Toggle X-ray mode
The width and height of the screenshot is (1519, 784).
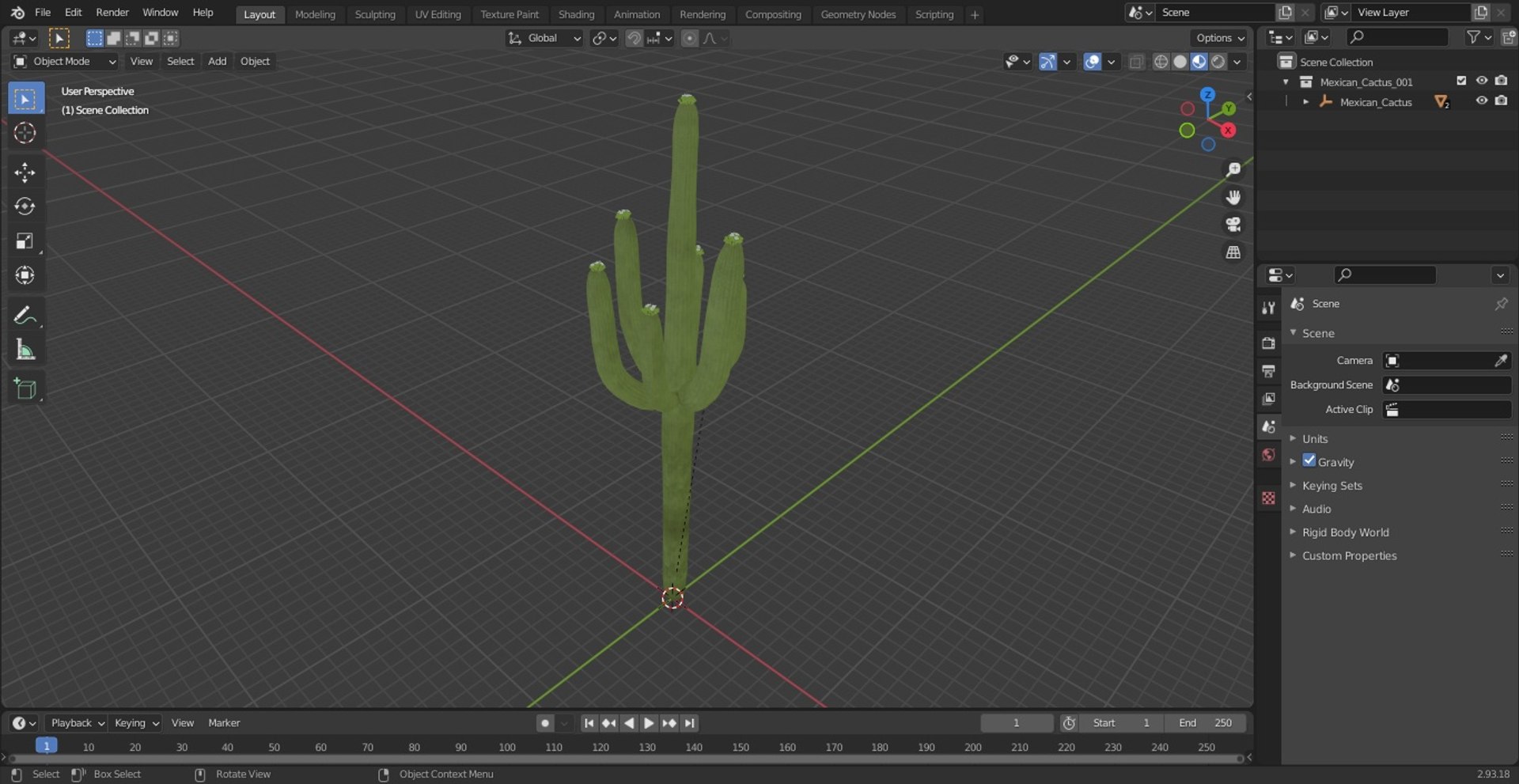1136,62
